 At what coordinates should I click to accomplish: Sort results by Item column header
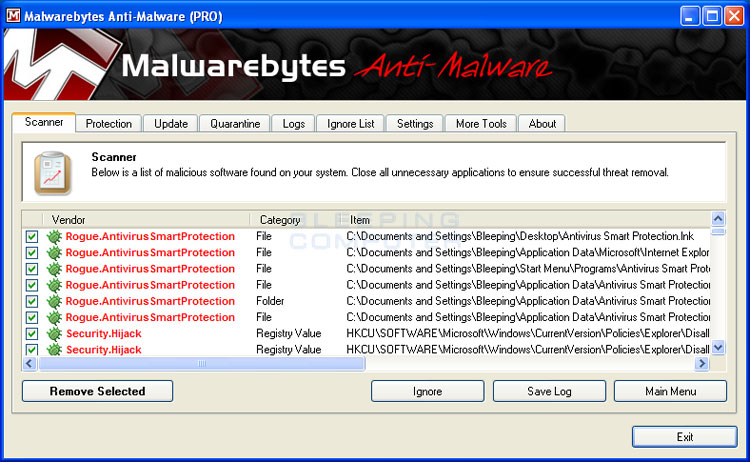click(528, 220)
